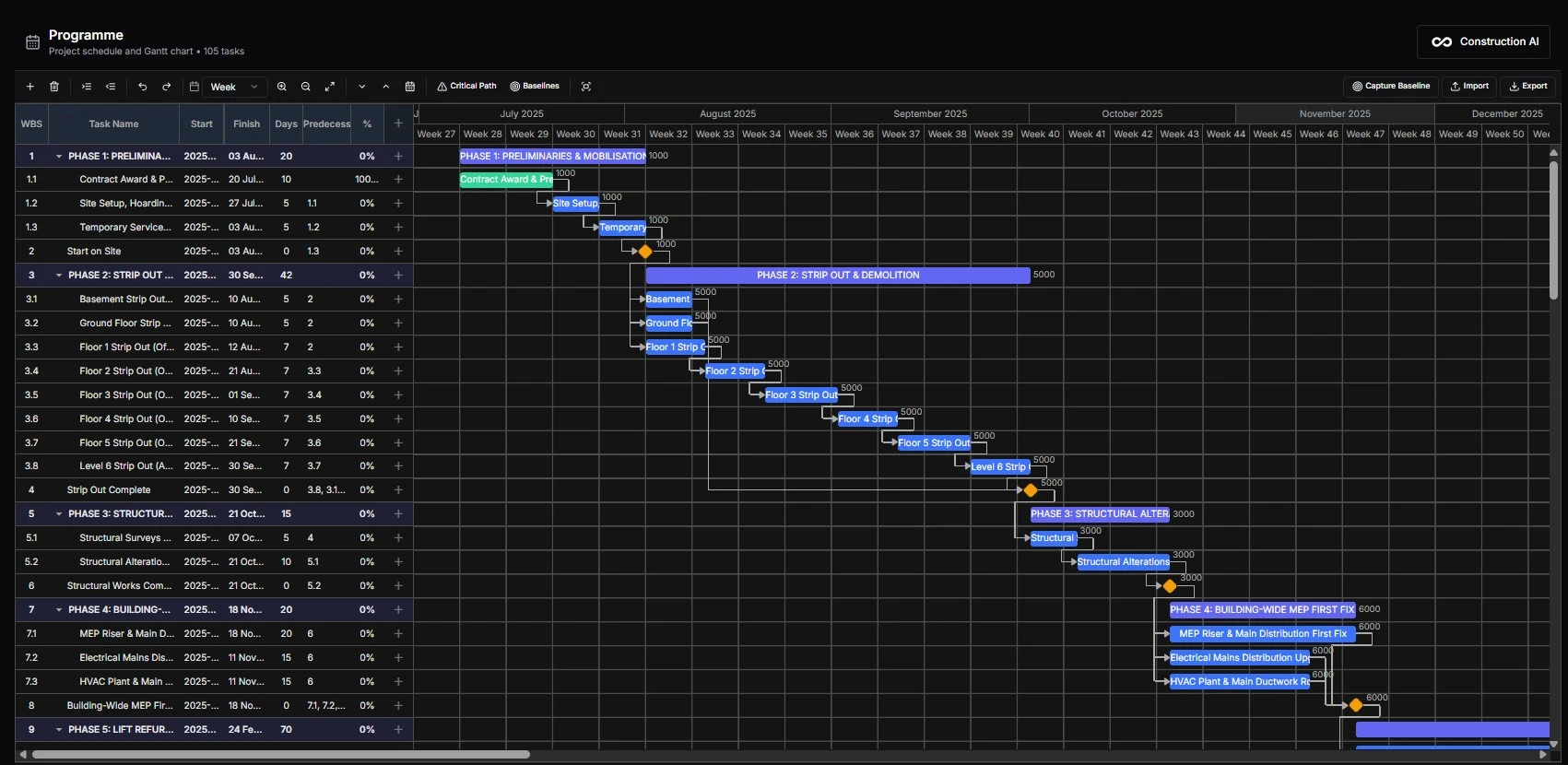Click the vertical scrollbar thumb on the right
The height and width of the screenshot is (765, 1568).
(1553, 230)
